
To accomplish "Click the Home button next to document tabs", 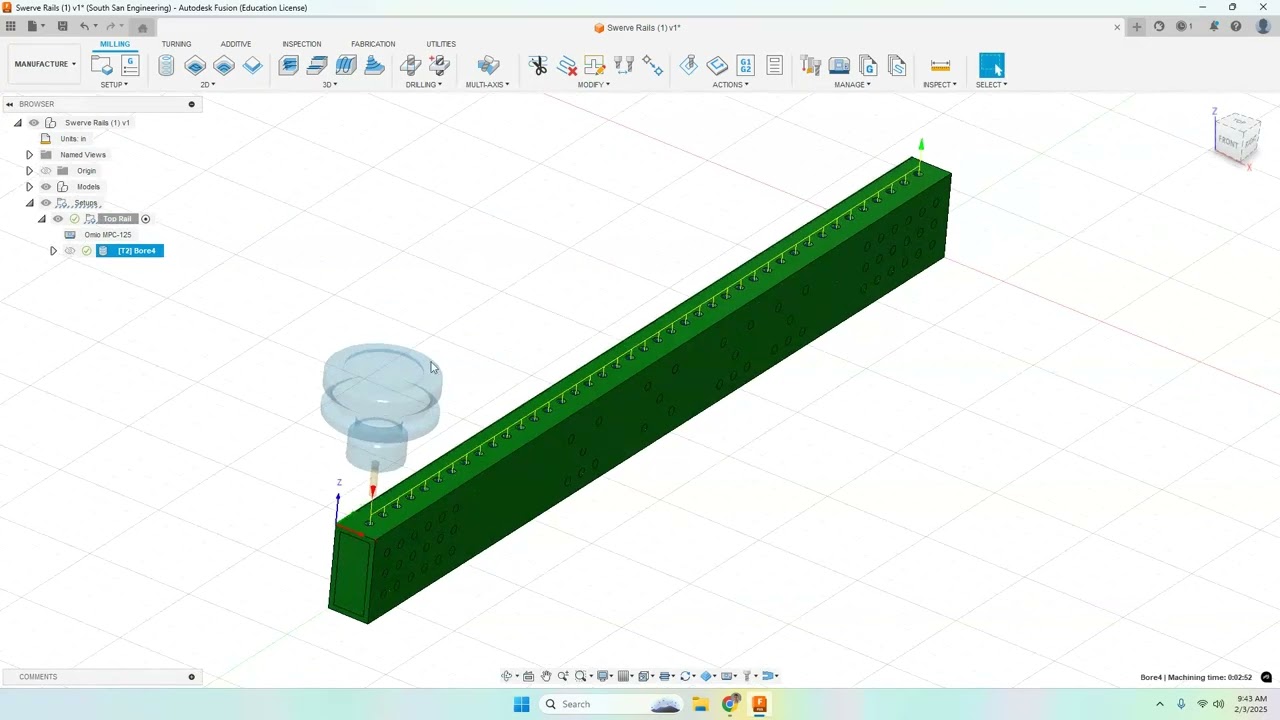I will pos(142,27).
